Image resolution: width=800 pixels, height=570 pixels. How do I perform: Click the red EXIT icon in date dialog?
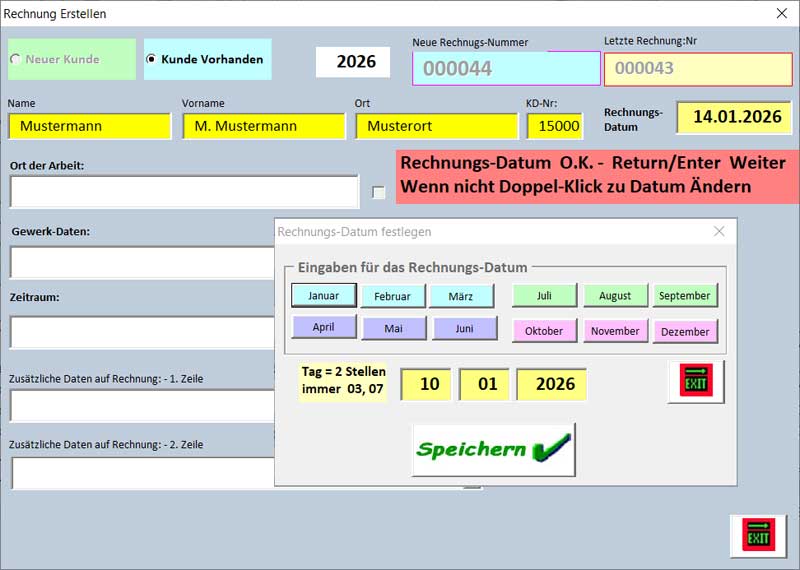[696, 382]
